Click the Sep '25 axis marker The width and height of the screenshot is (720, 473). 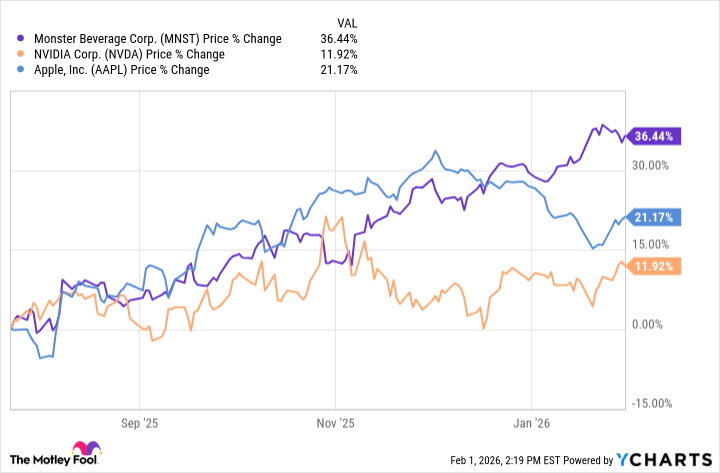(141, 422)
